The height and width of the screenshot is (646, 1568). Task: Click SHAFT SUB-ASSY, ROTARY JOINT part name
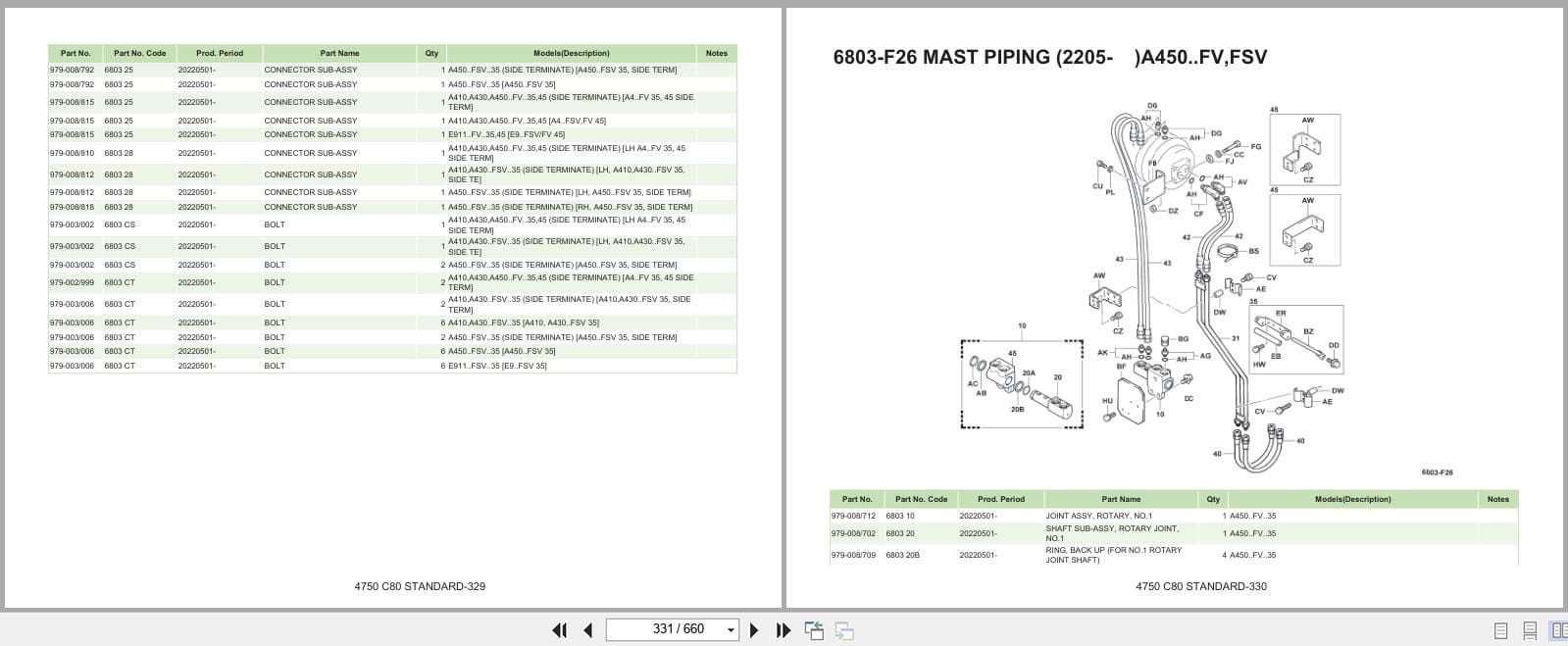point(1112,533)
